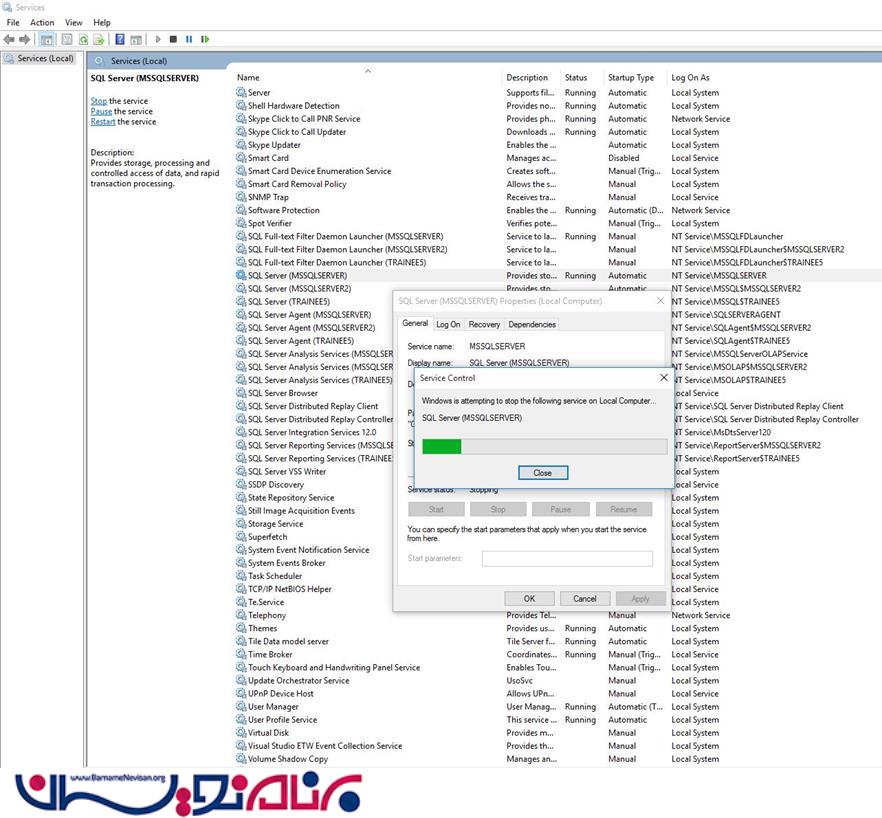Click the Start parameters text field

pos(567,558)
